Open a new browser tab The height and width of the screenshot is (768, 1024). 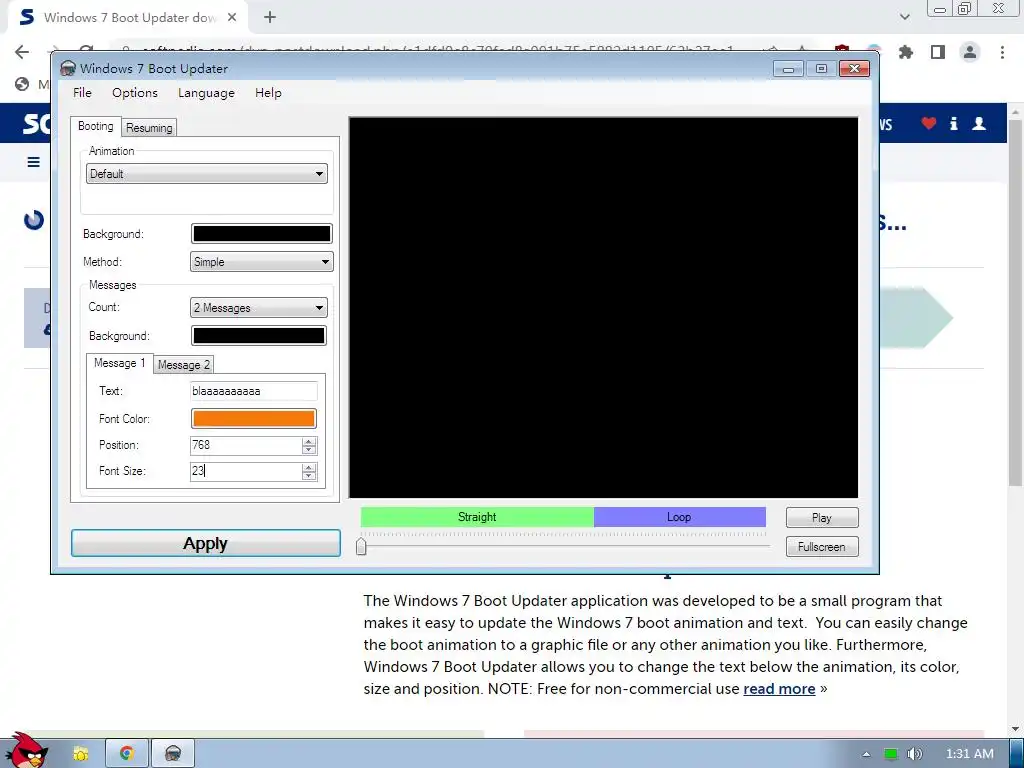[x=270, y=18]
